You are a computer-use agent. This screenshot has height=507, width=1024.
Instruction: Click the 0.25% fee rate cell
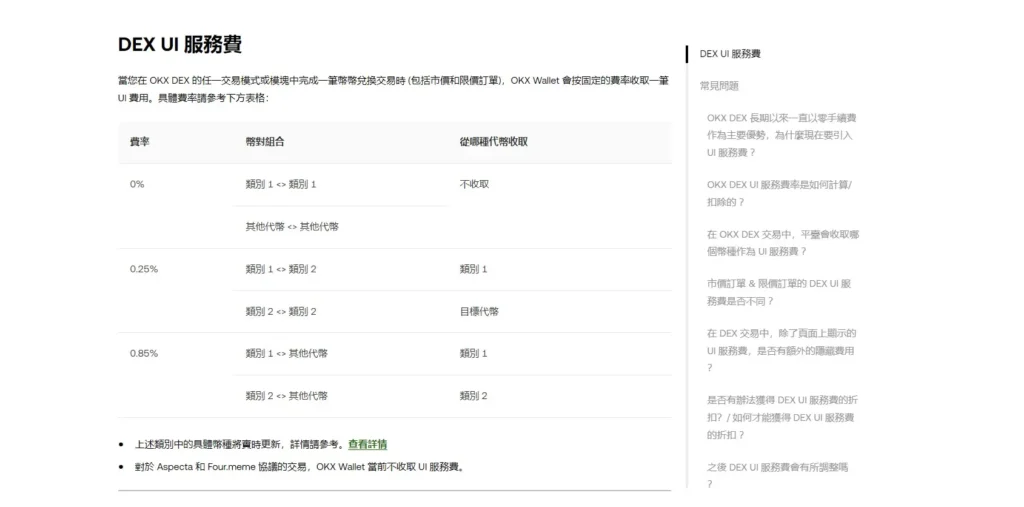[x=144, y=269]
